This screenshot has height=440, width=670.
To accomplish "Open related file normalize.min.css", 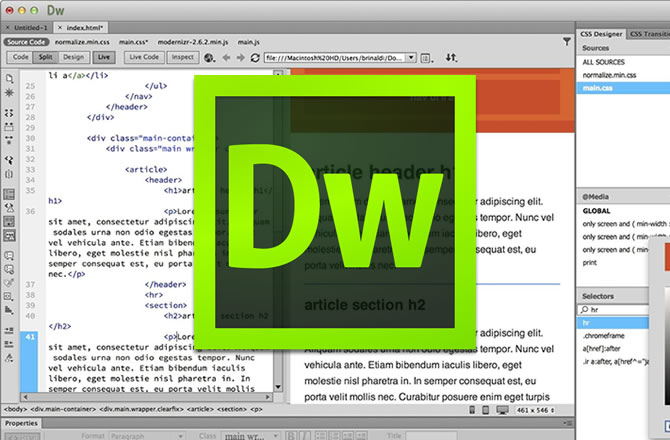I will (82, 42).
